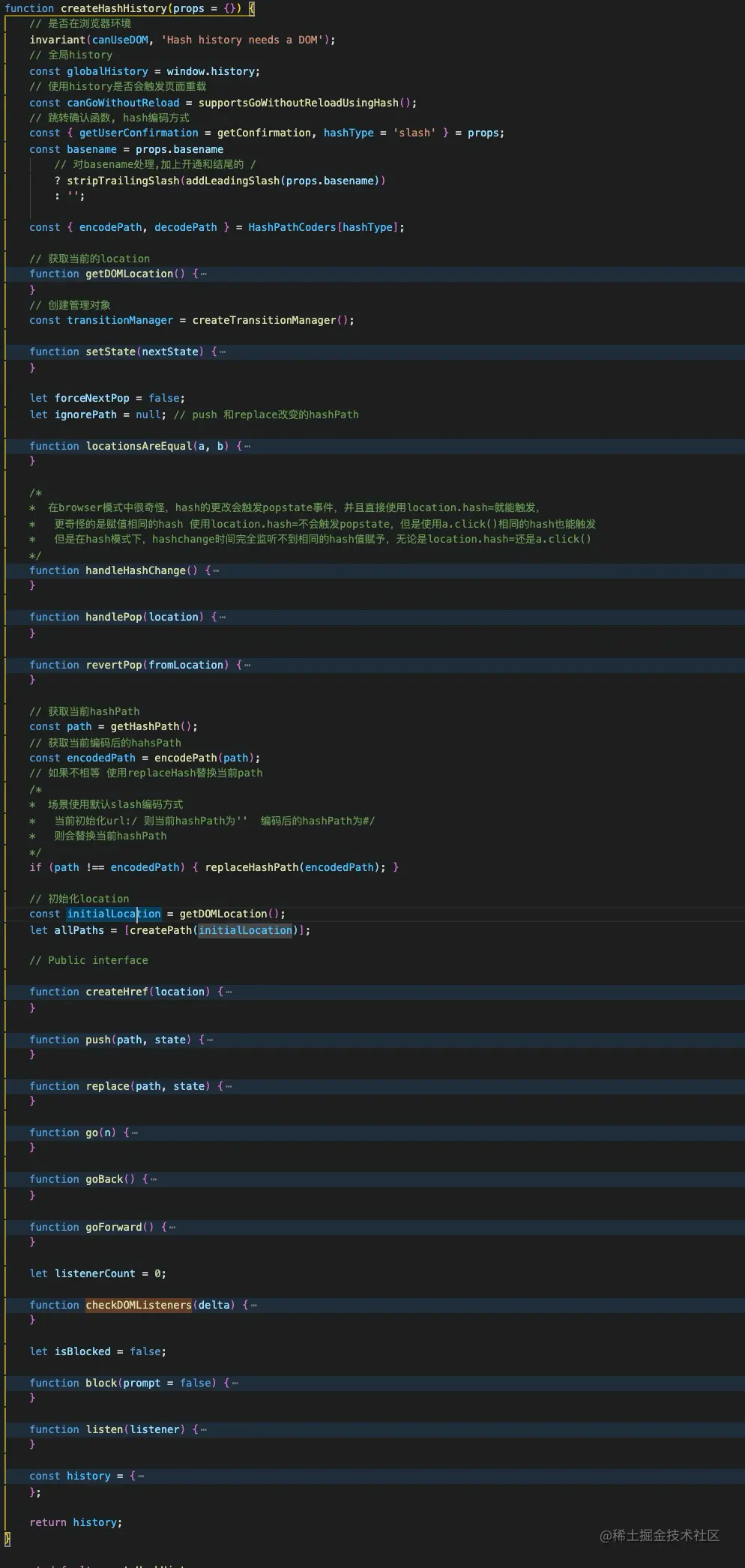
Task: Expand the folded history object ellipsis
Action: pyautogui.click(x=141, y=1476)
